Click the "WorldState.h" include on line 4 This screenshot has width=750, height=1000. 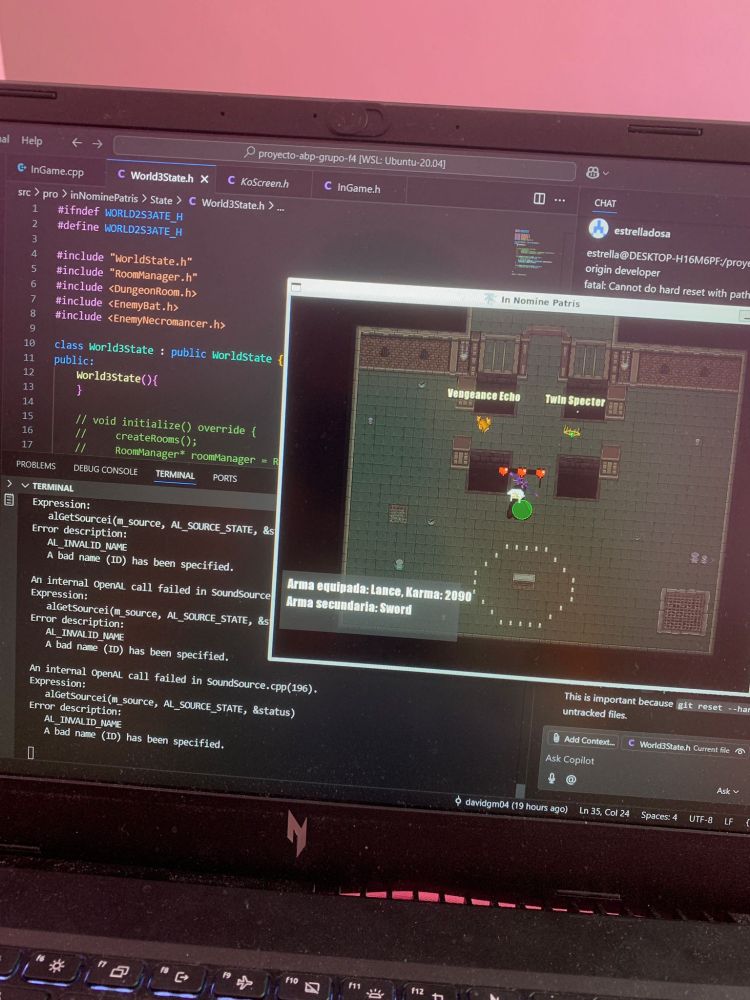(x=151, y=260)
